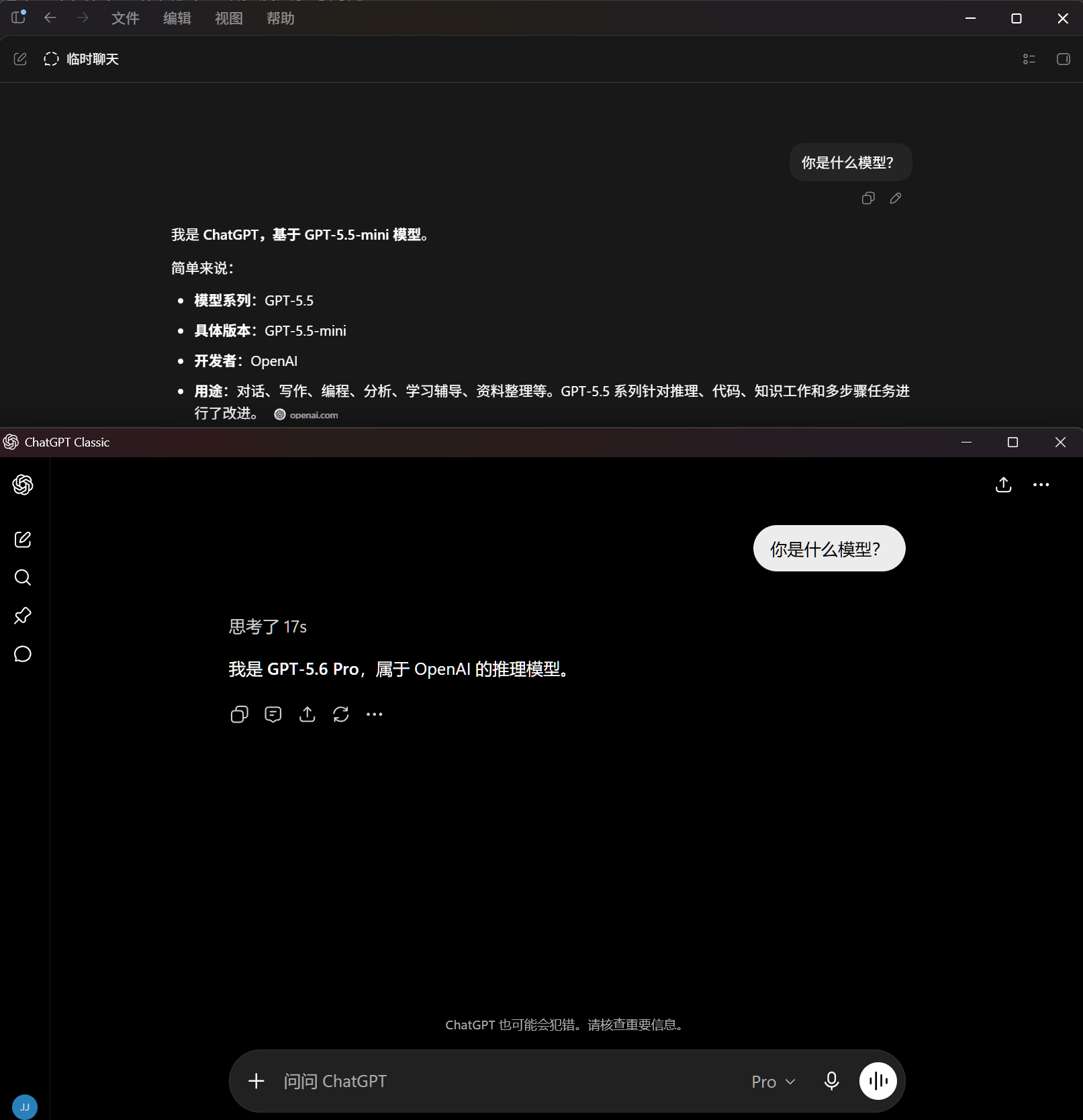This screenshot has height=1120, width=1083.
Task: Open the 文件 menu
Action: tap(125, 19)
